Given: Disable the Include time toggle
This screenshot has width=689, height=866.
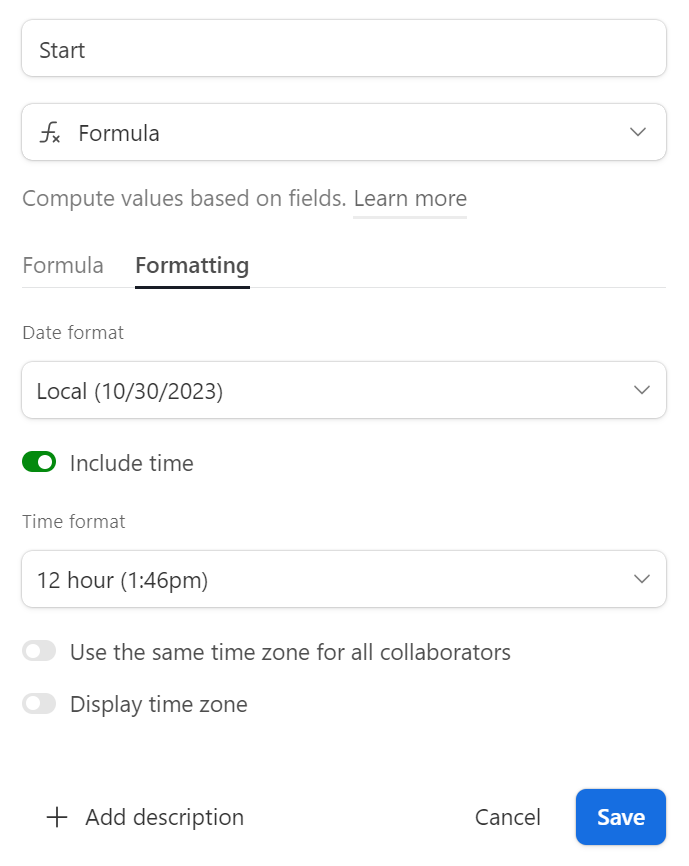Looking at the screenshot, I should 39,462.
